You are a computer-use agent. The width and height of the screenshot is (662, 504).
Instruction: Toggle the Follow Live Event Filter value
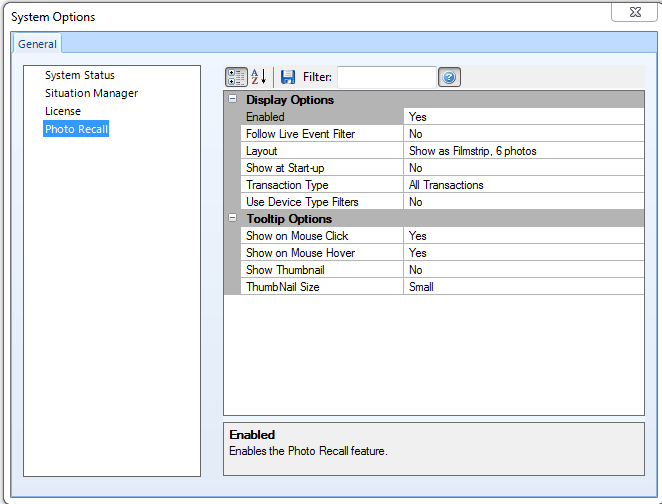coord(523,134)
